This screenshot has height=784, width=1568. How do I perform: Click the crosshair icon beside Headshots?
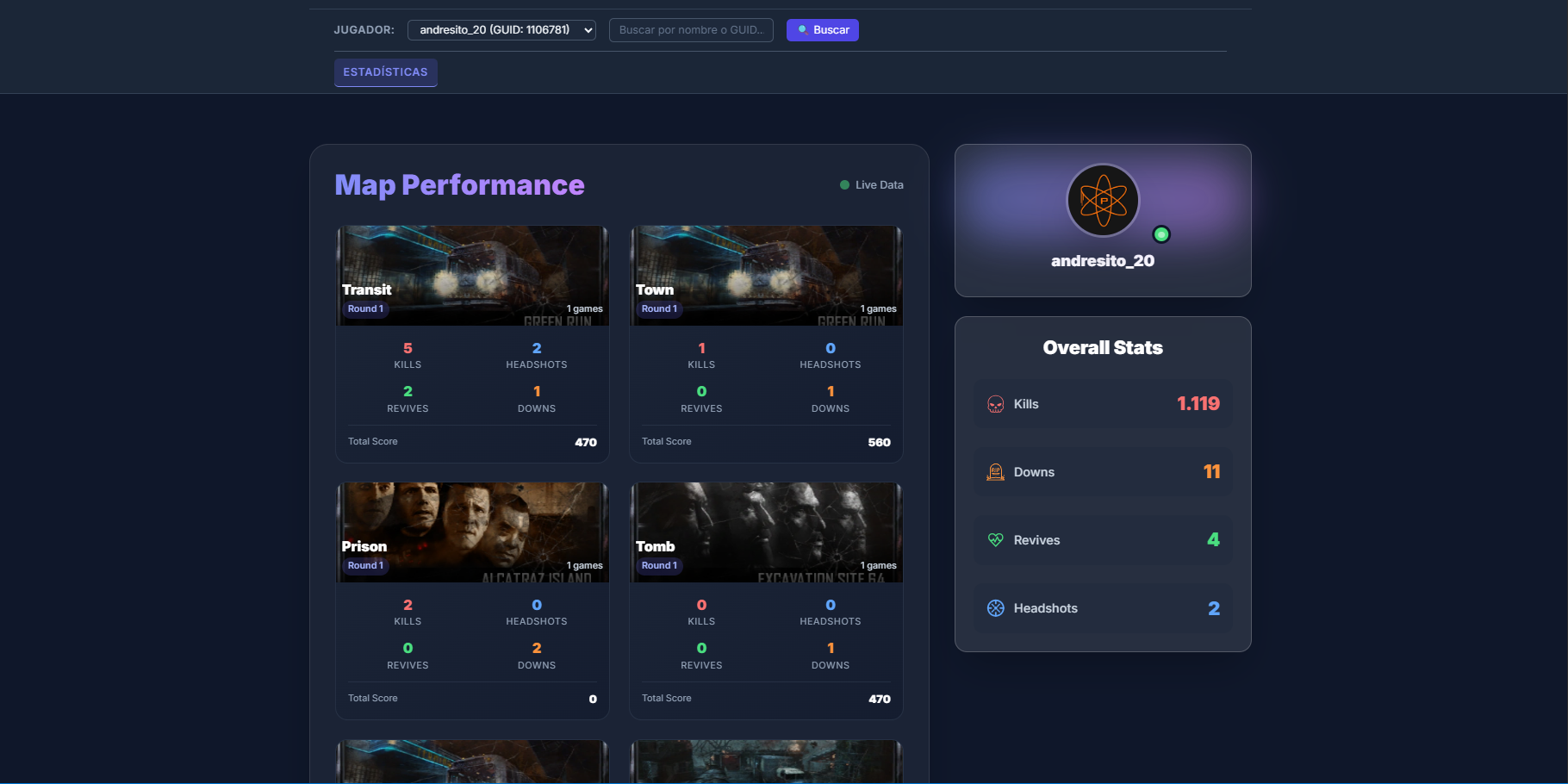click(995, 608)
